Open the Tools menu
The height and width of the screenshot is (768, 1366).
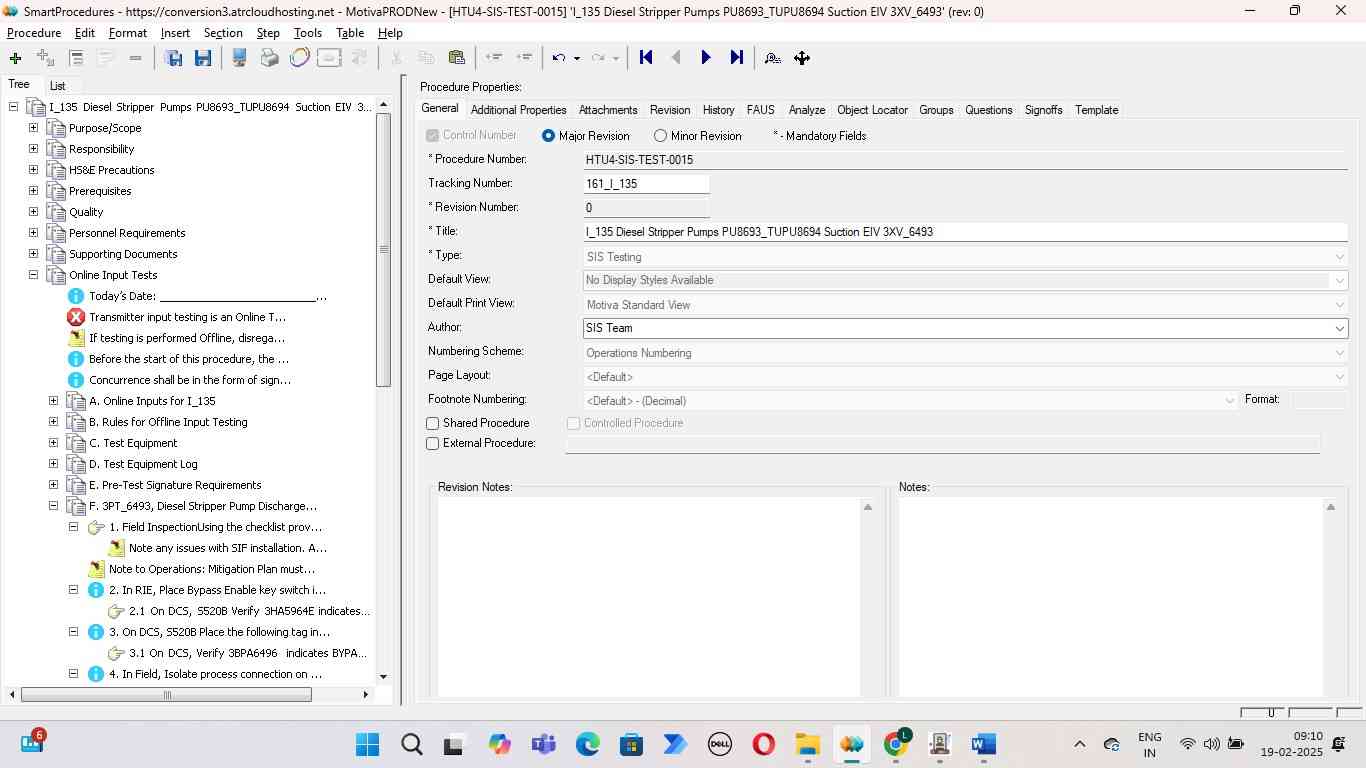(x=307, y=33)
